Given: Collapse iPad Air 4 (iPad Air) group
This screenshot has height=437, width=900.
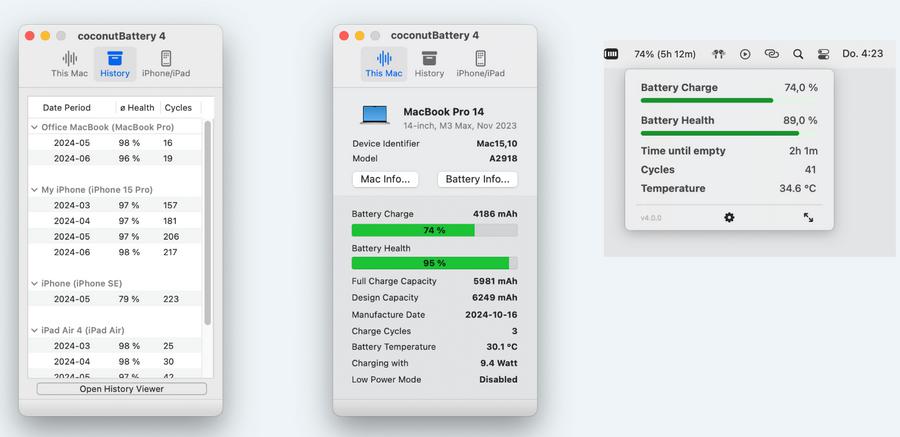Looking at the screenshot, I should [x=33, y=330].
